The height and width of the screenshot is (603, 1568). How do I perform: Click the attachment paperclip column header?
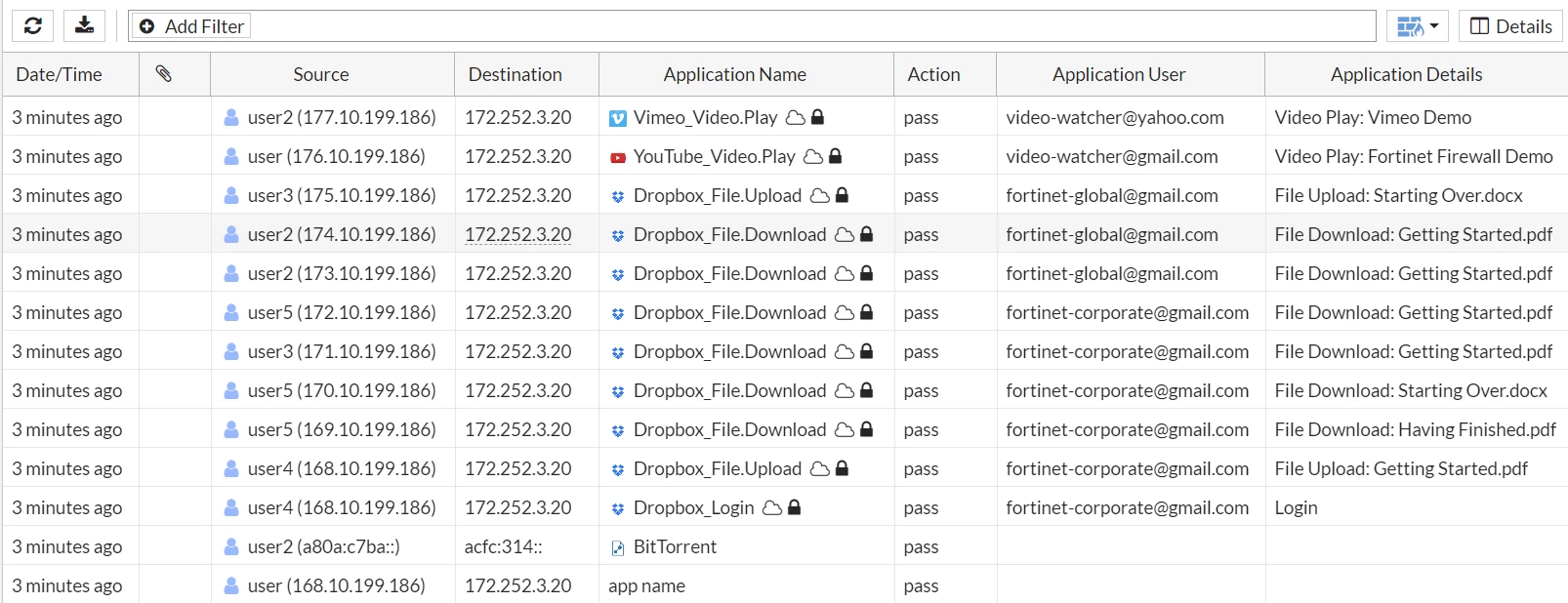pyautogui.click(x=164, y=73)
